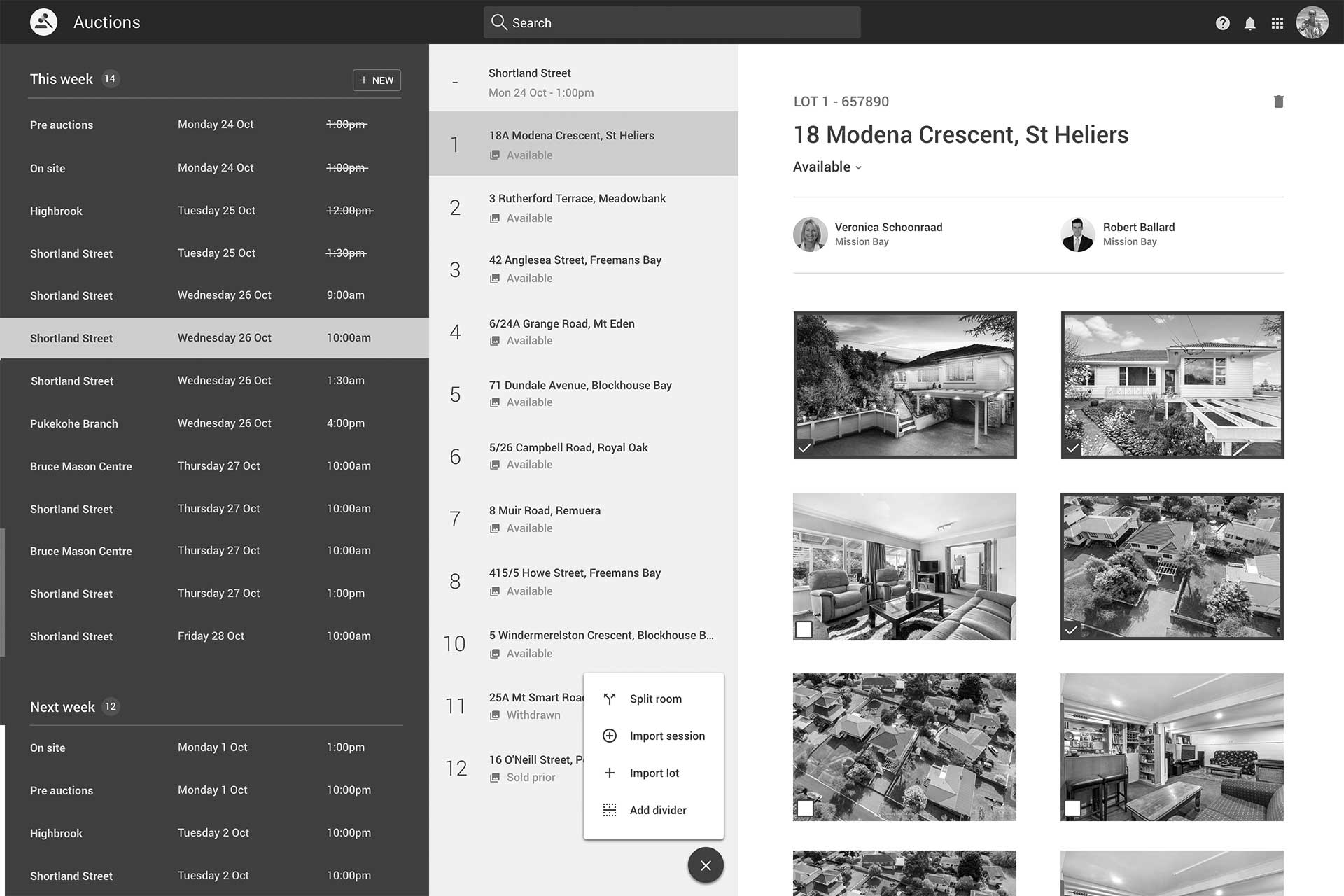Click in the Search field

point(672,22)
